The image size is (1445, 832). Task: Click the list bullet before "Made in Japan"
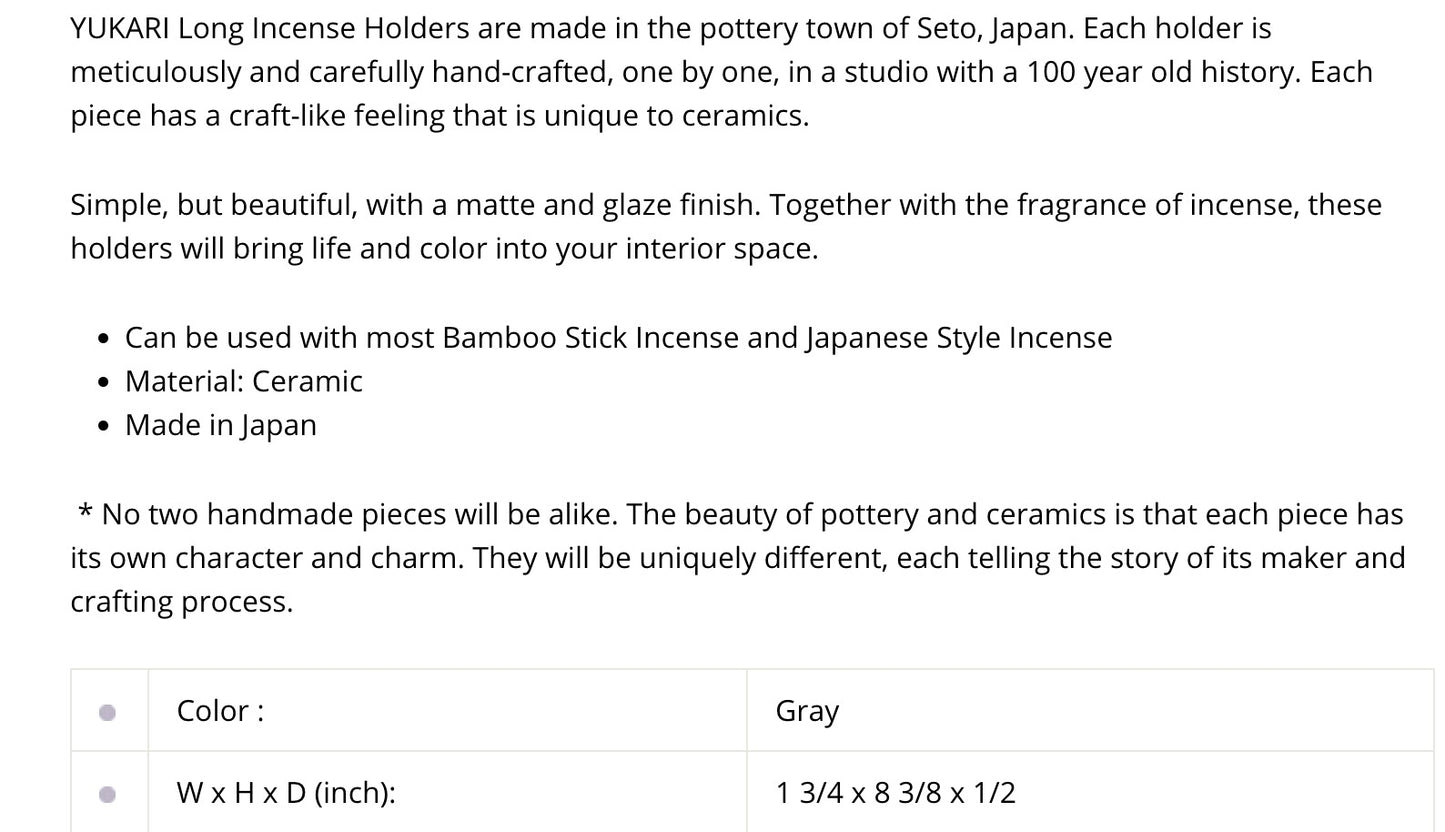[104, 427]
